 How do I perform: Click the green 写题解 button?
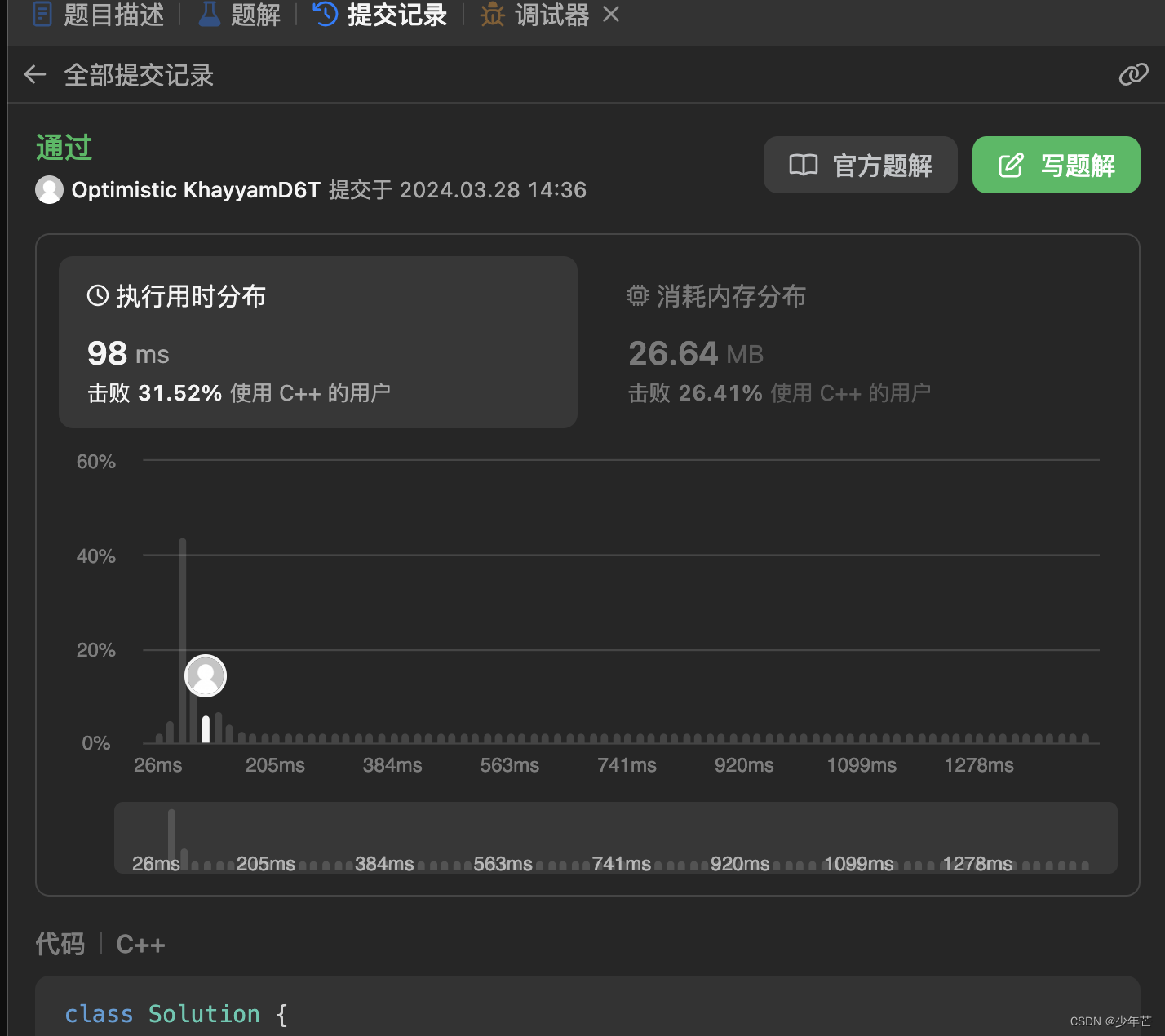pos(1056,165)
